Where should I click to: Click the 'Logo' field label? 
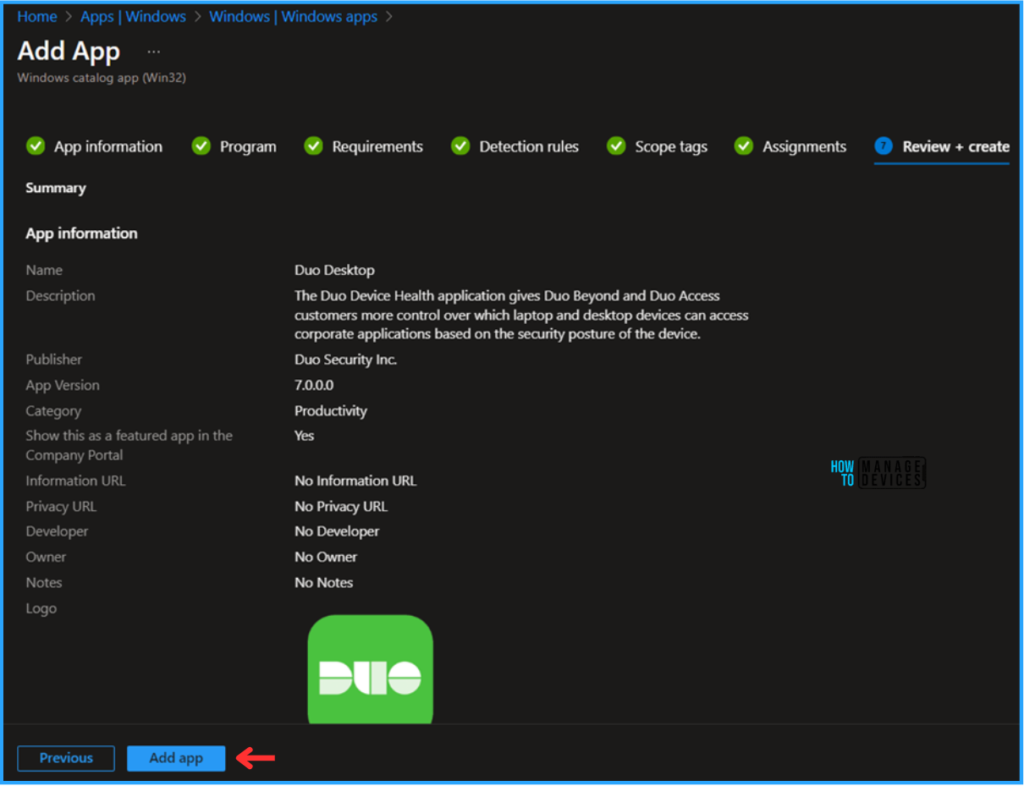tap(40, 608)
